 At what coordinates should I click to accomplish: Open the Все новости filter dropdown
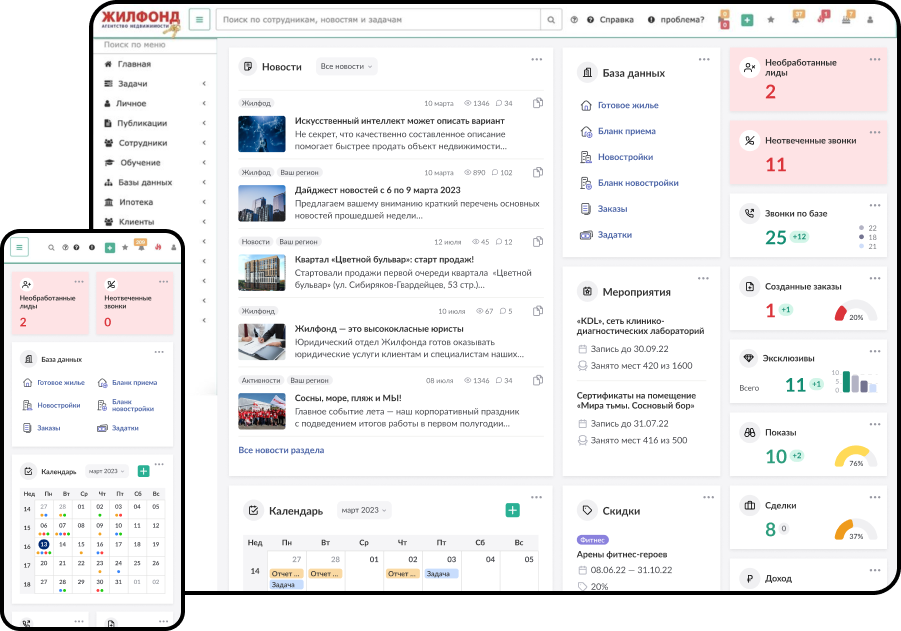click(x=346, y=66)
